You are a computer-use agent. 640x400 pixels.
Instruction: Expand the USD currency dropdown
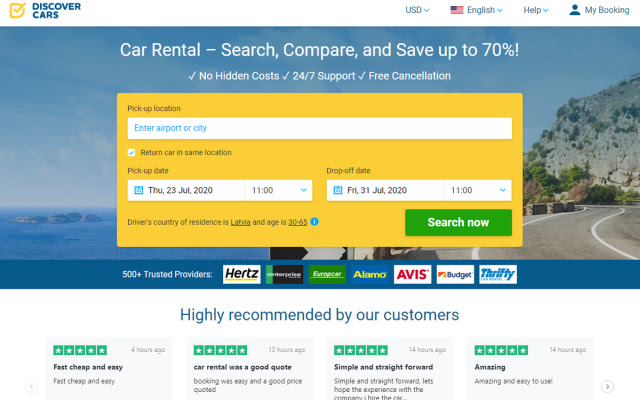[x=417, y=10]
